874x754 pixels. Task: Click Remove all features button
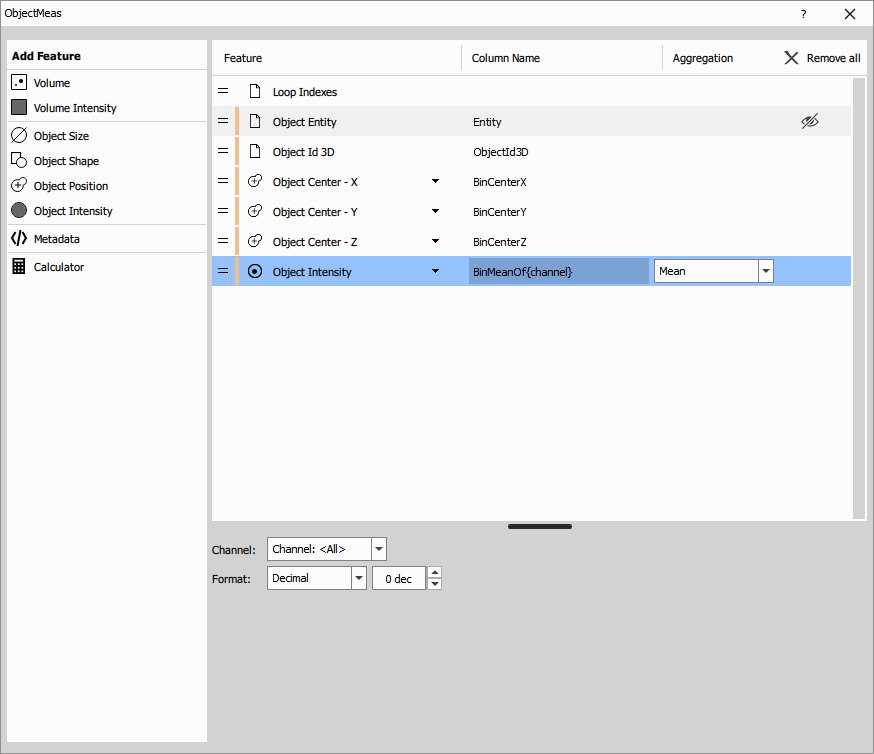click(x=822, y=58)
